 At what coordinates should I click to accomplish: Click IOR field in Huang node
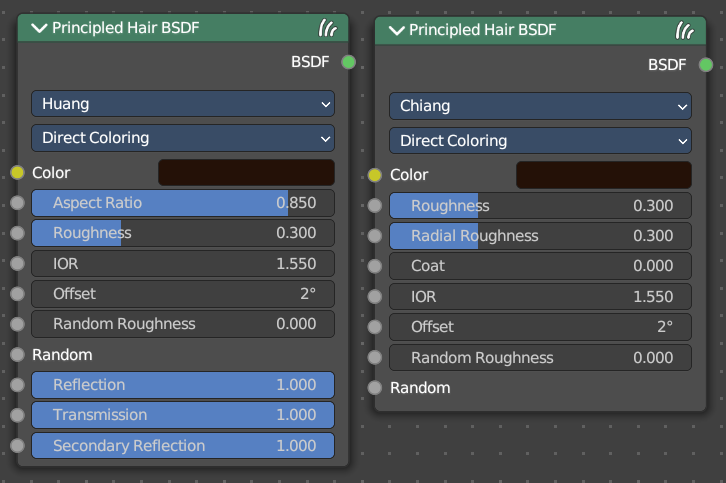(x=183, y=264)
